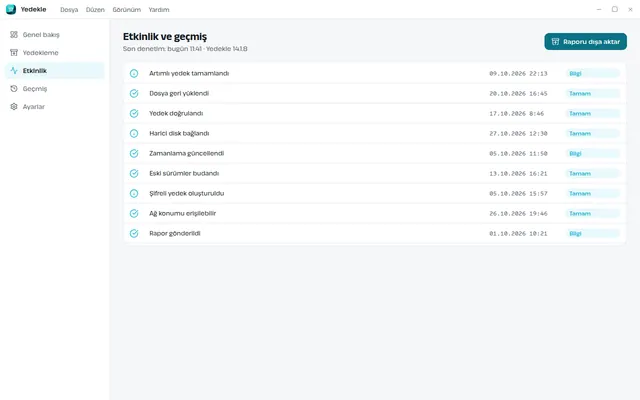Click info icon beside Artımlı yedek tamamlandı
The image size is (640, 400).
point(134,73)
